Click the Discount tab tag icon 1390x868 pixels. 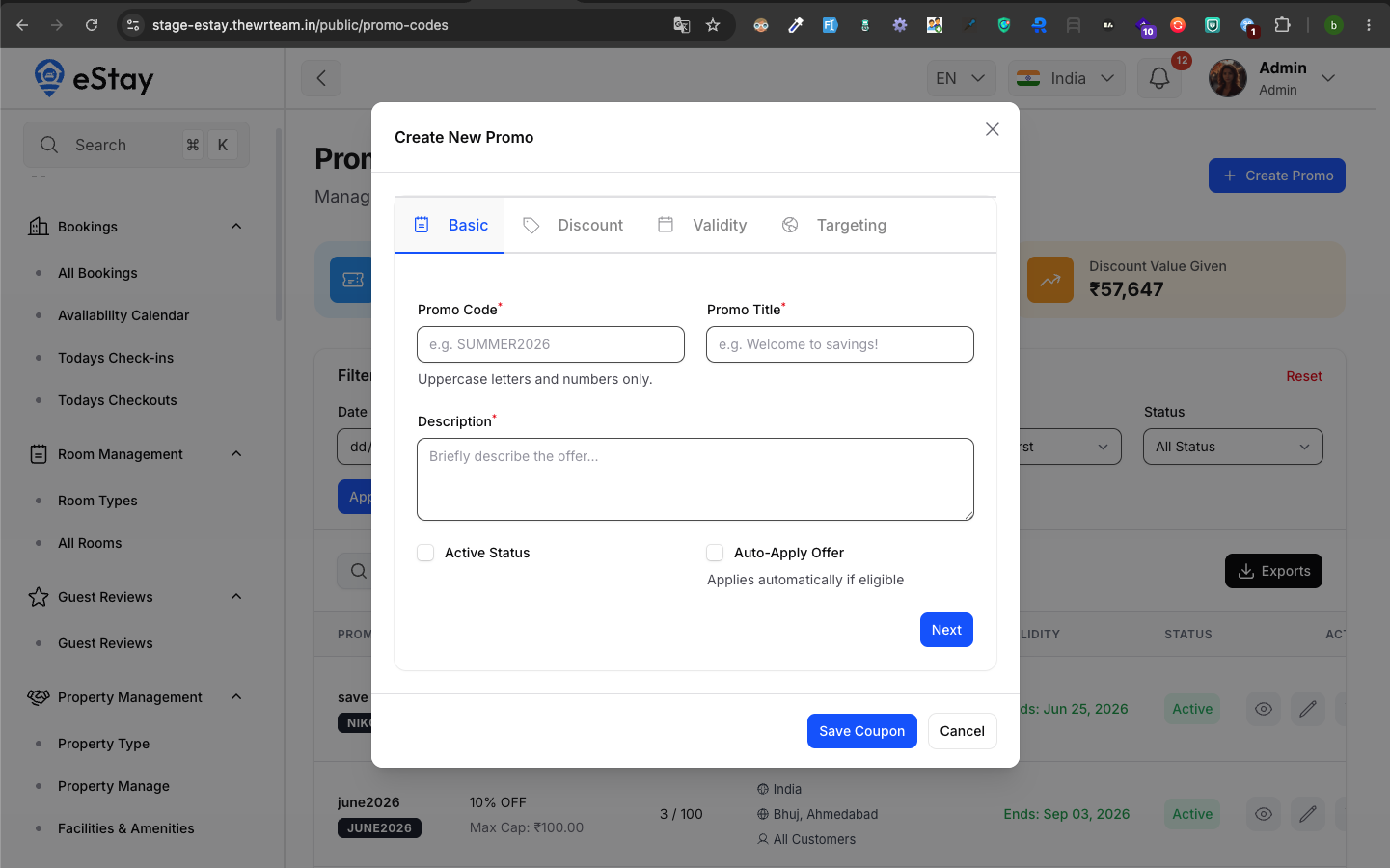tap(531, 225)
